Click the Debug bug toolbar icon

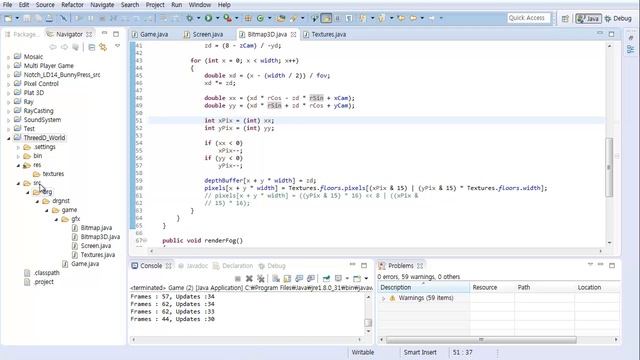pos(189,18)
